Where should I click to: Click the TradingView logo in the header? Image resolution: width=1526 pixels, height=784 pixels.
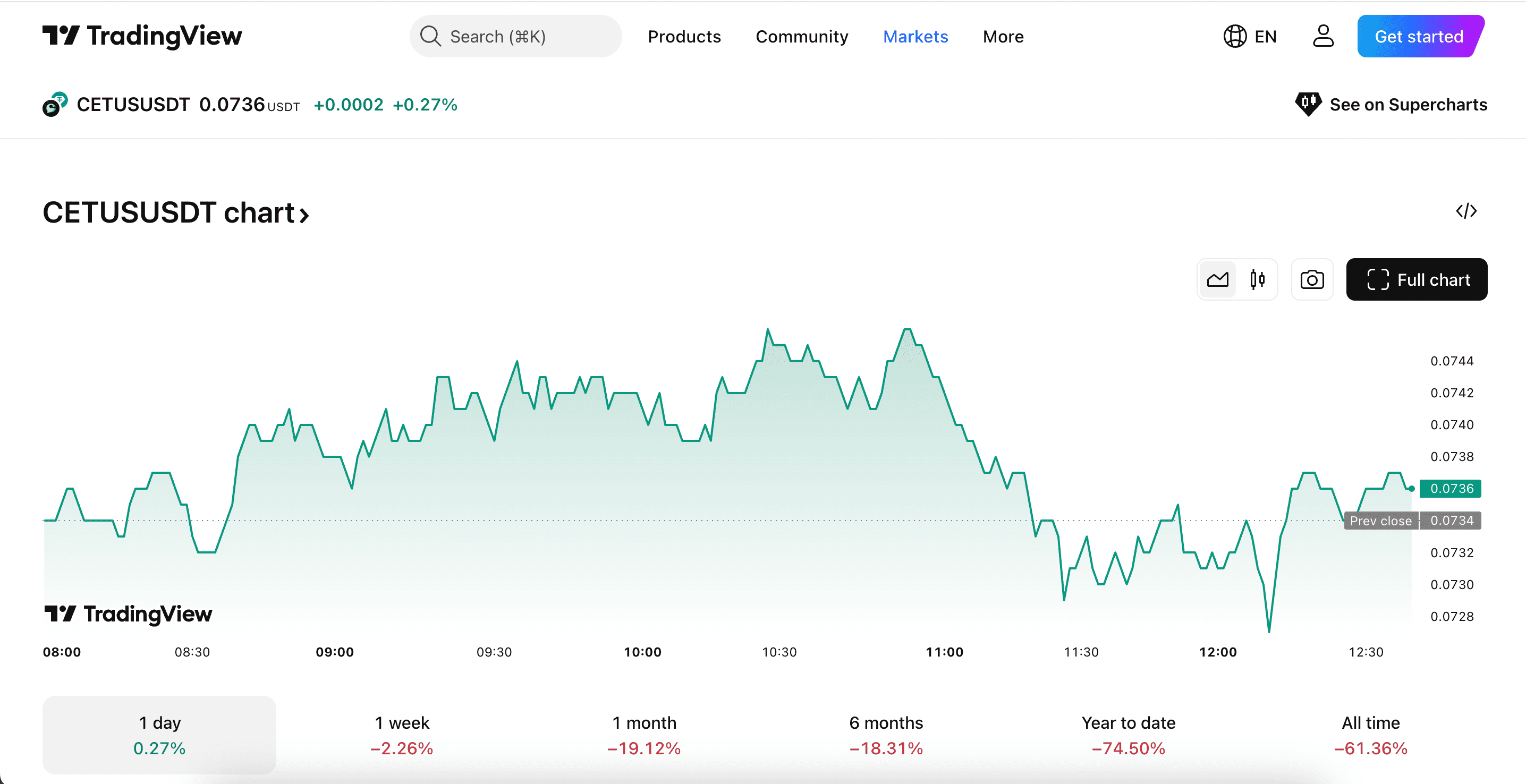click(x=142, y=36)
